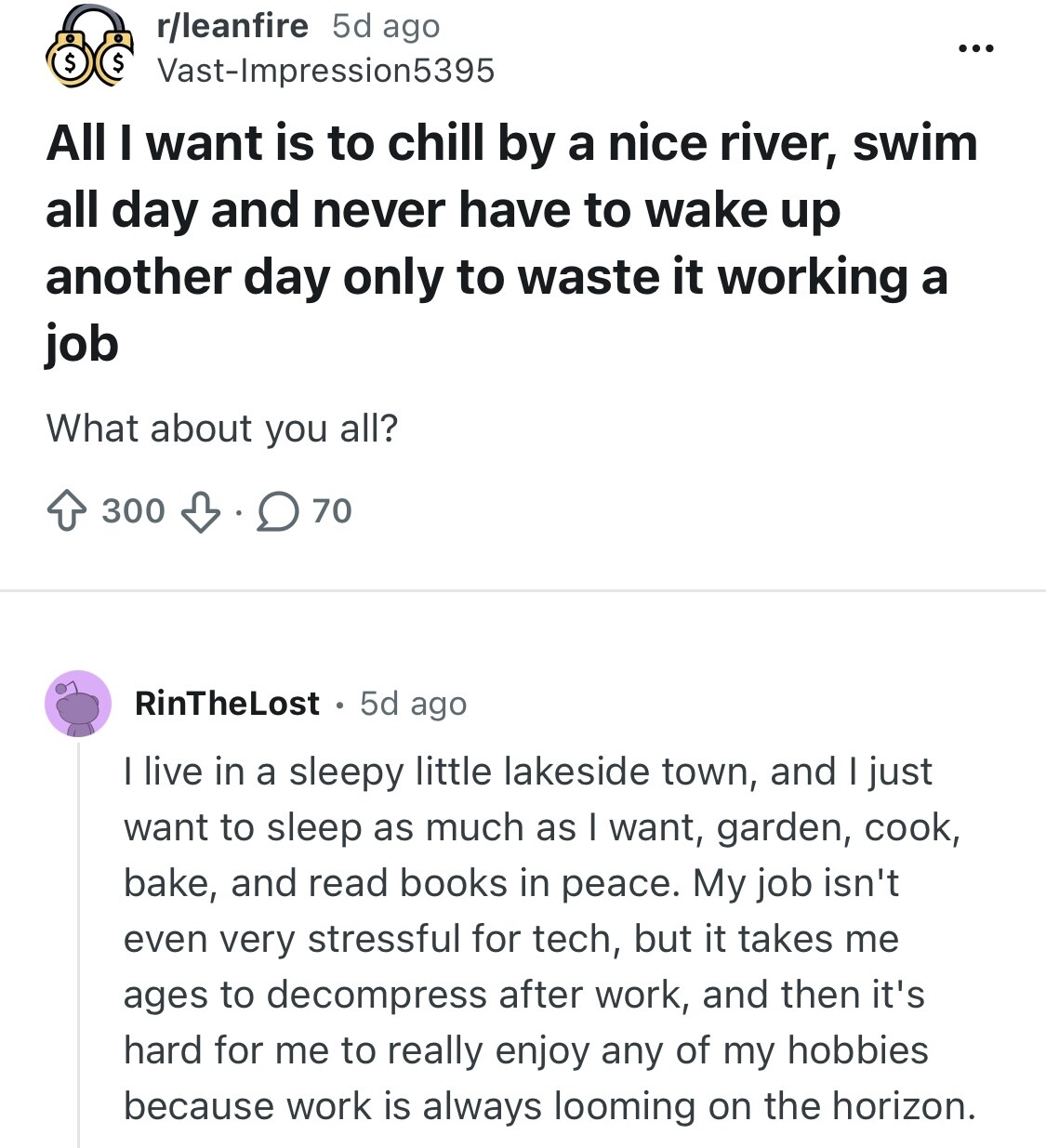Viewport: 1046px width, 1148px height.
Task: Tap the "What about you all?" post text
Action: tap(222, 429)
